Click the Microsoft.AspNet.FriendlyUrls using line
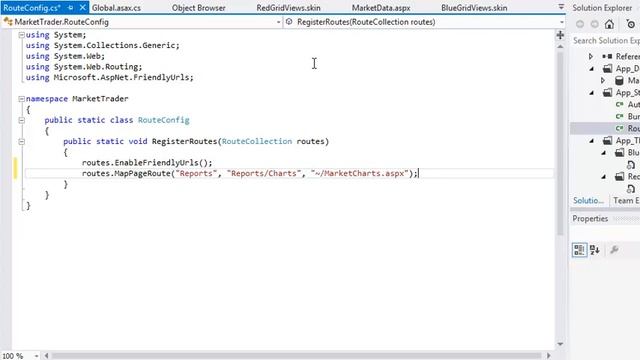This screenshot has width=640, height=360. pos(109,78)
